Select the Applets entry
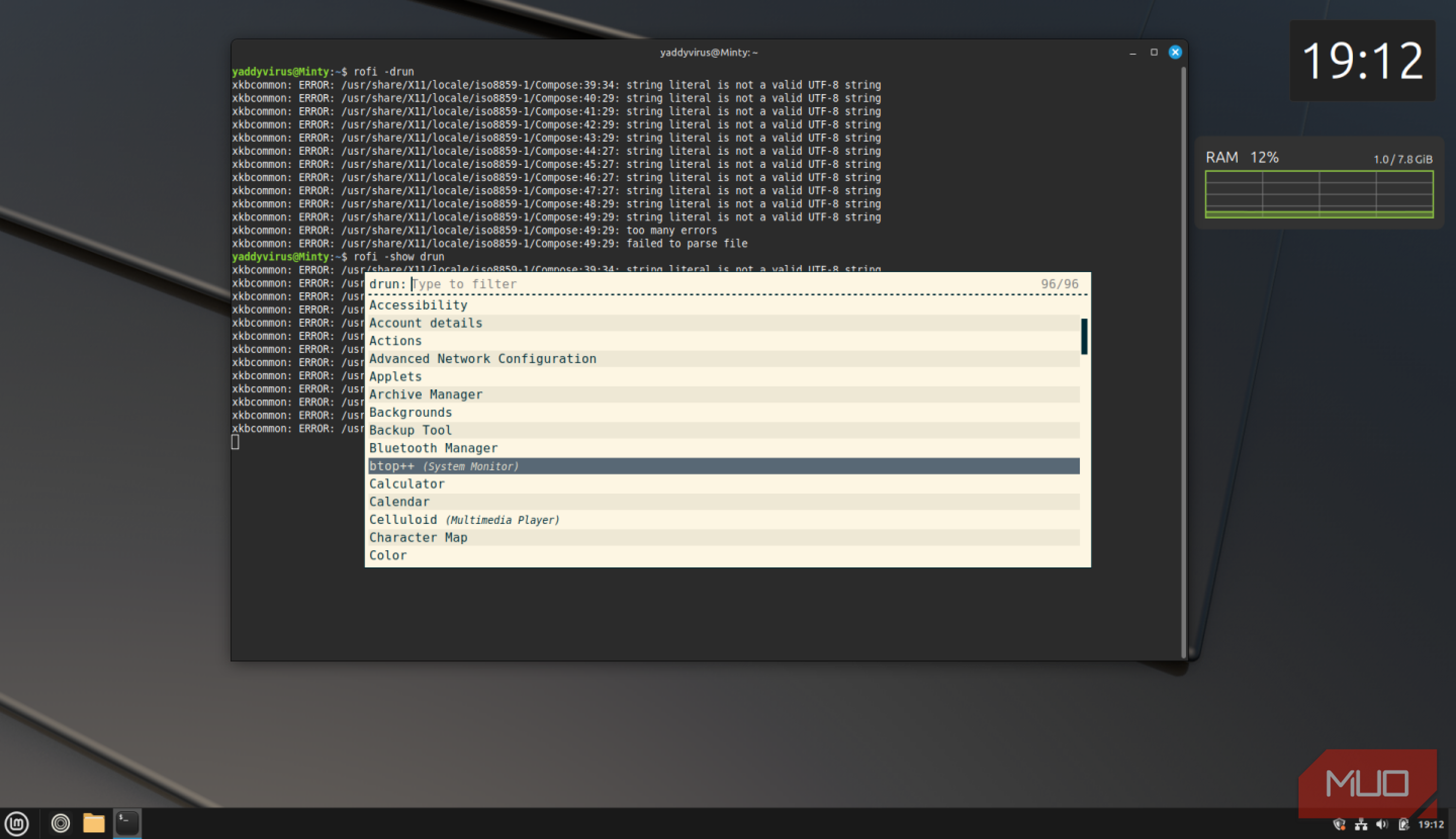 724,377
